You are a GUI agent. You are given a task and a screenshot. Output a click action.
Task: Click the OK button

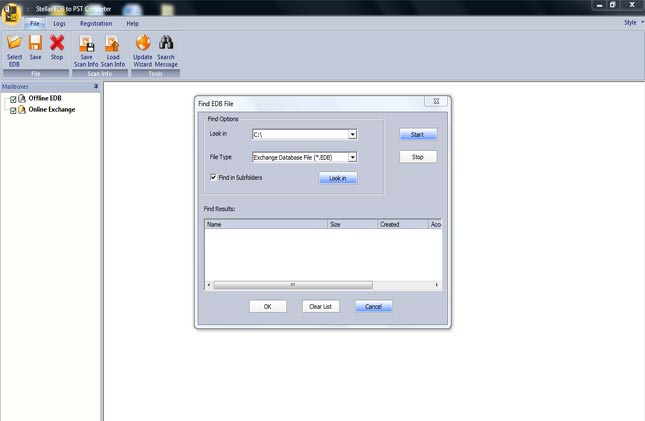267,307
